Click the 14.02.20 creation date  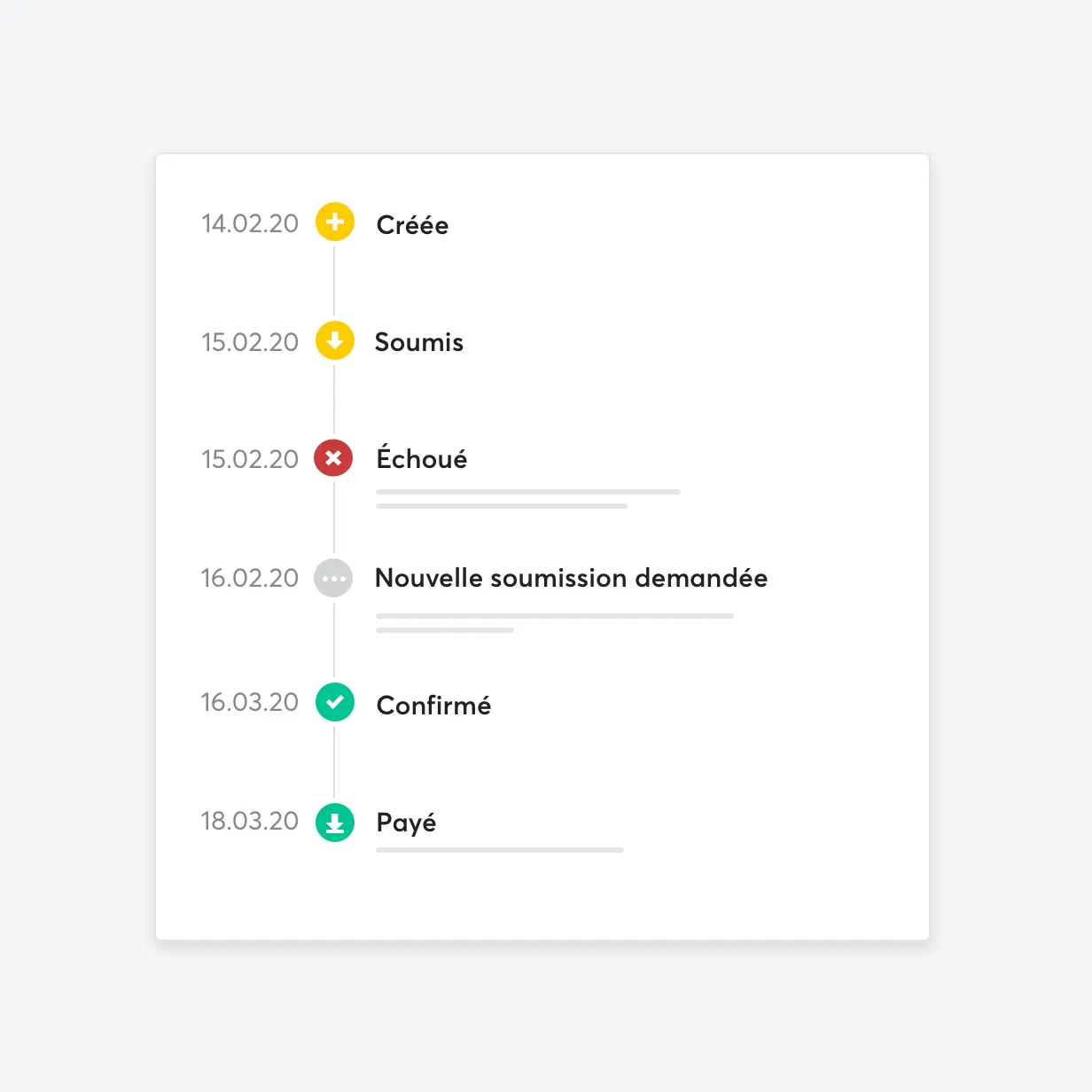[x=250, y=223]
